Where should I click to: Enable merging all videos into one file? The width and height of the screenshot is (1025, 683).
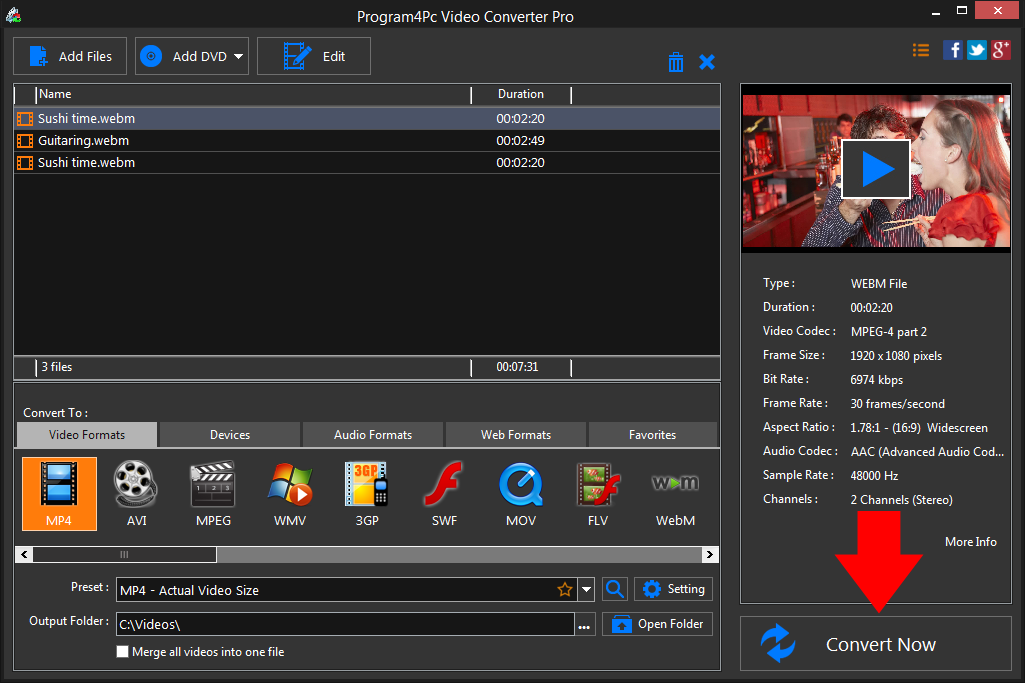[x=122, y=651]
